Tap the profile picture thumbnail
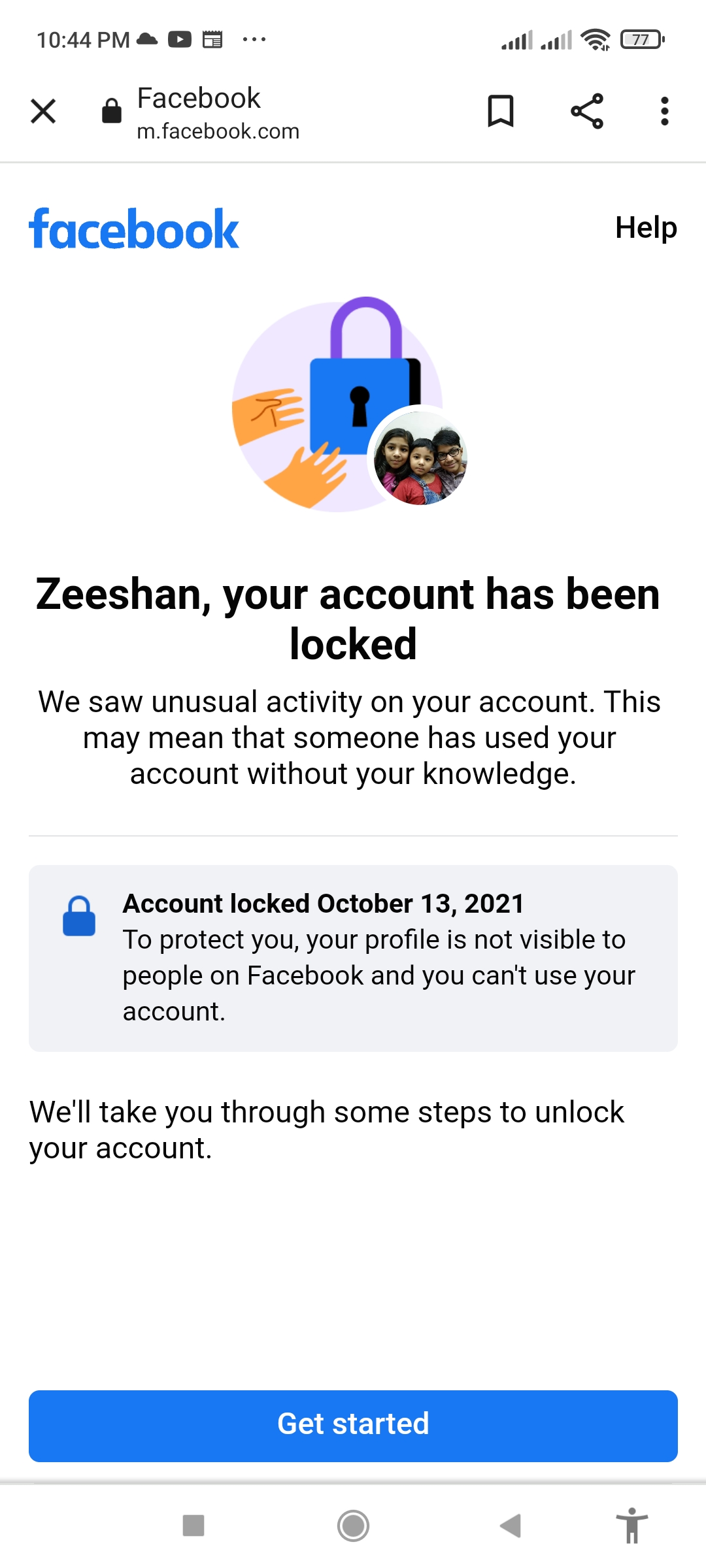706x1568 pixels. click(x=420, y=458)
